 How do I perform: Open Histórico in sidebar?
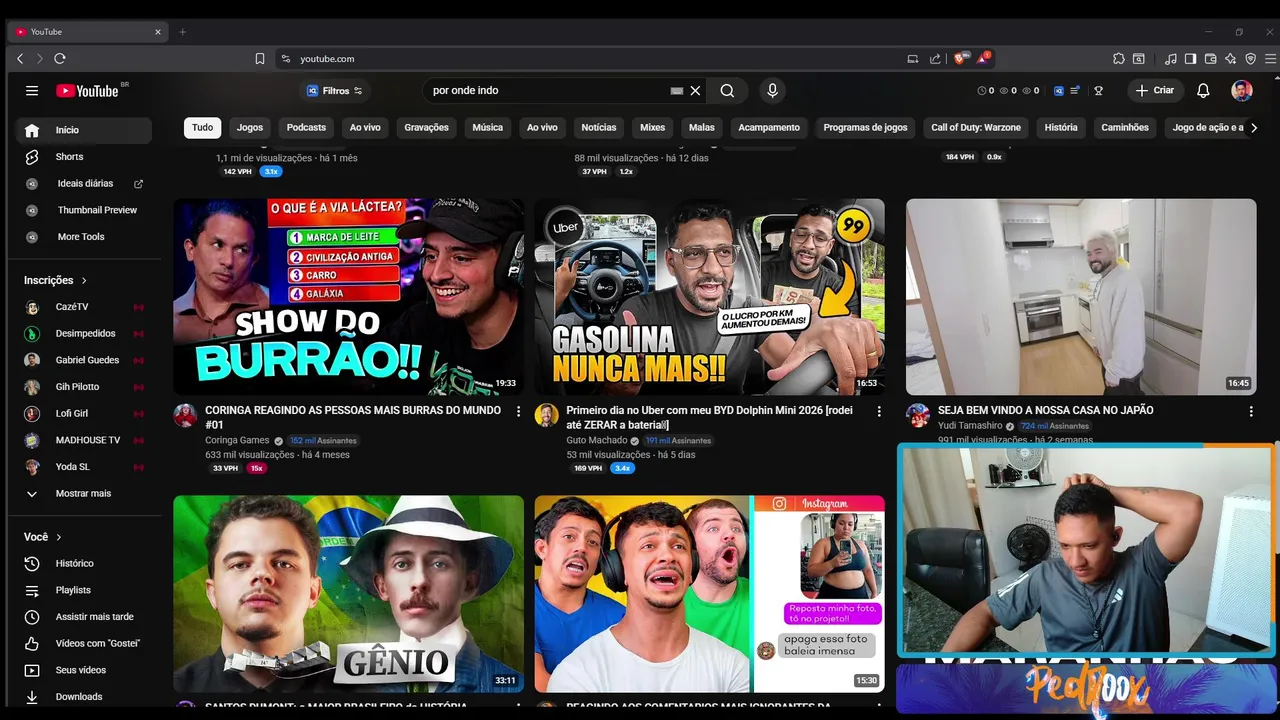(x=84, y=564)
